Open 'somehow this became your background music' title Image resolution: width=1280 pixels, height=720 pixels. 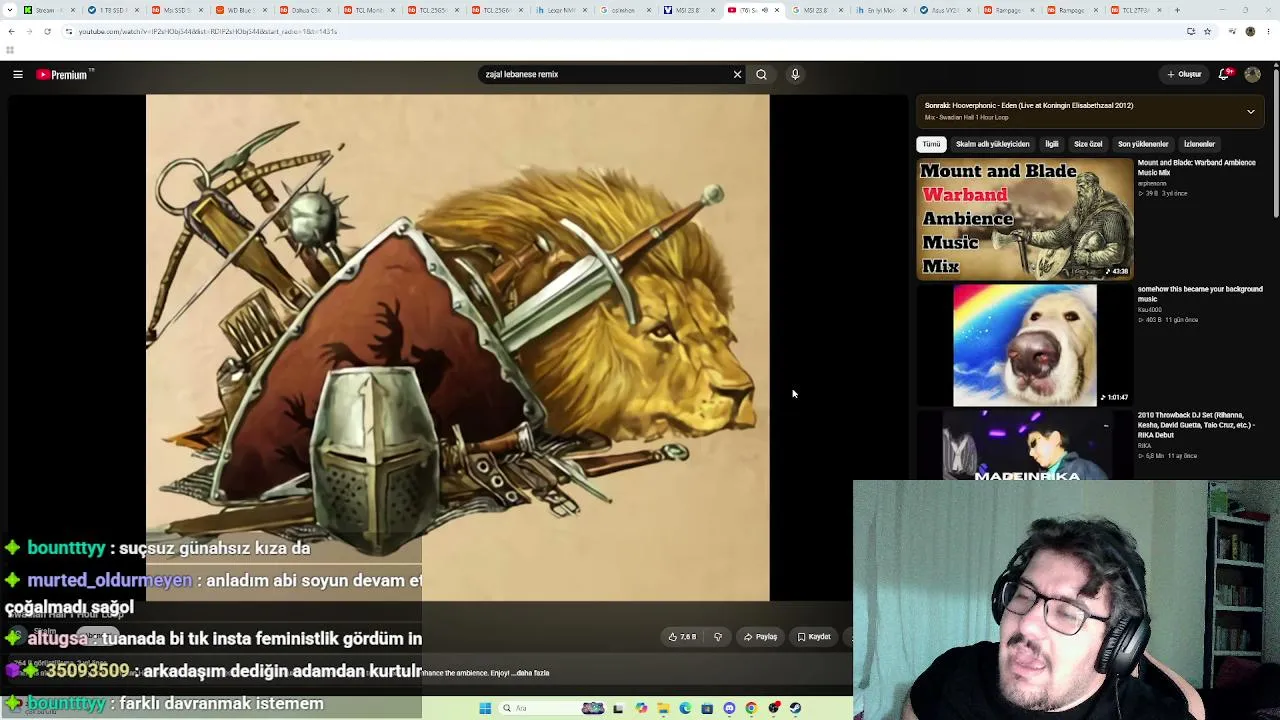click(x=1200, y=294)
